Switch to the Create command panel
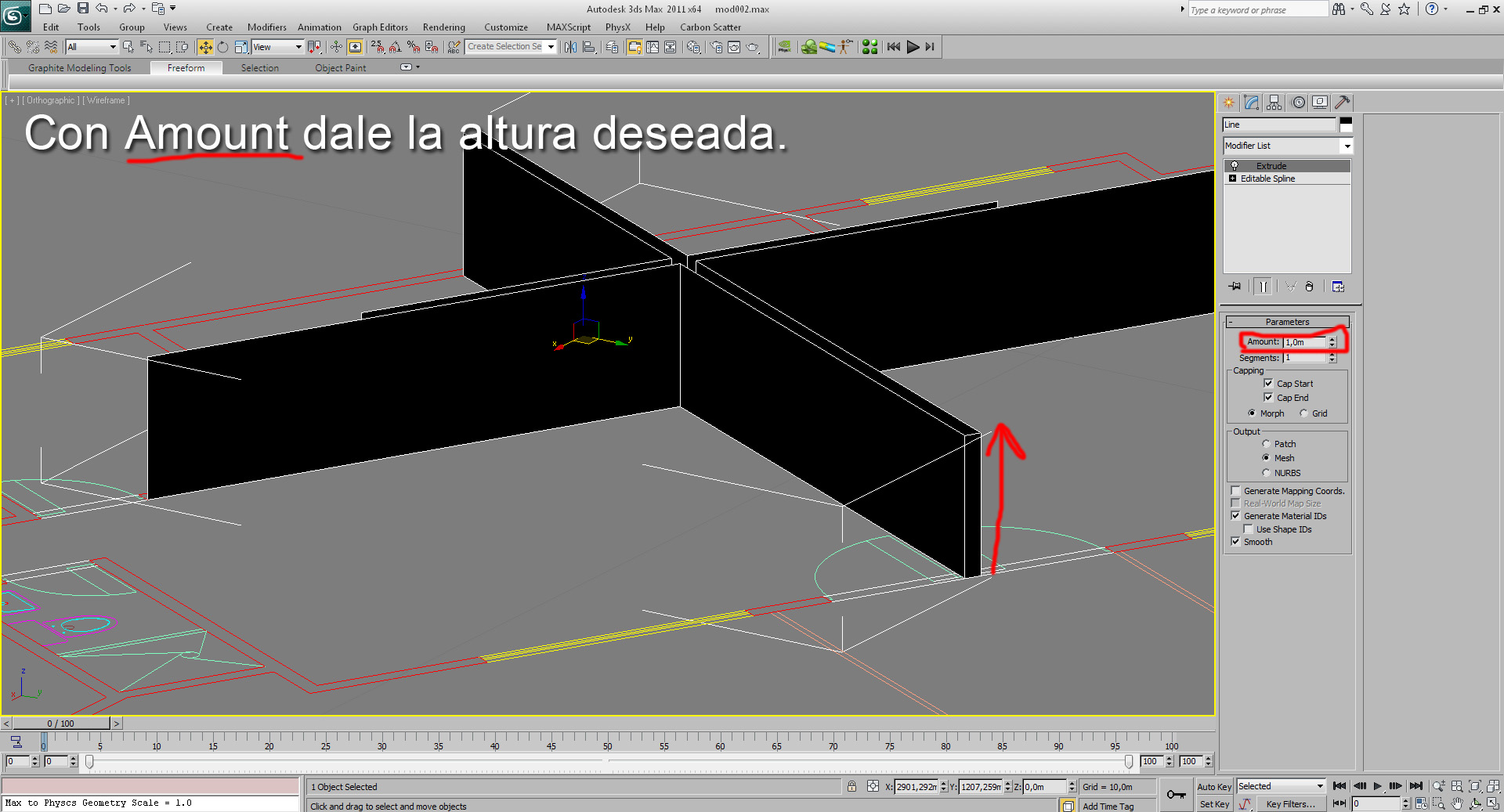 point(1228,103)
